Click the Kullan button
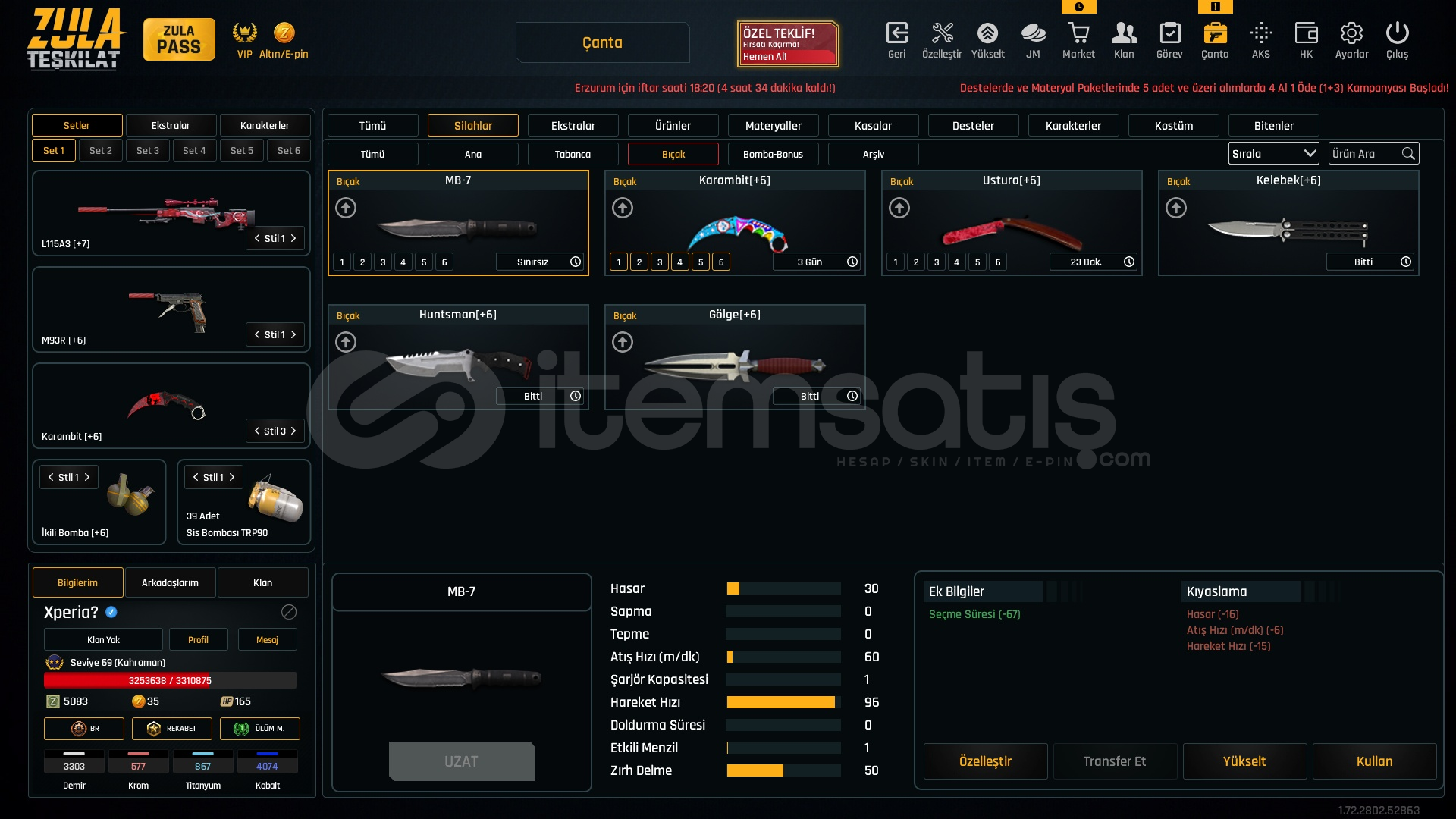Screen dimensions: 1456x819 pos(1374,761)
